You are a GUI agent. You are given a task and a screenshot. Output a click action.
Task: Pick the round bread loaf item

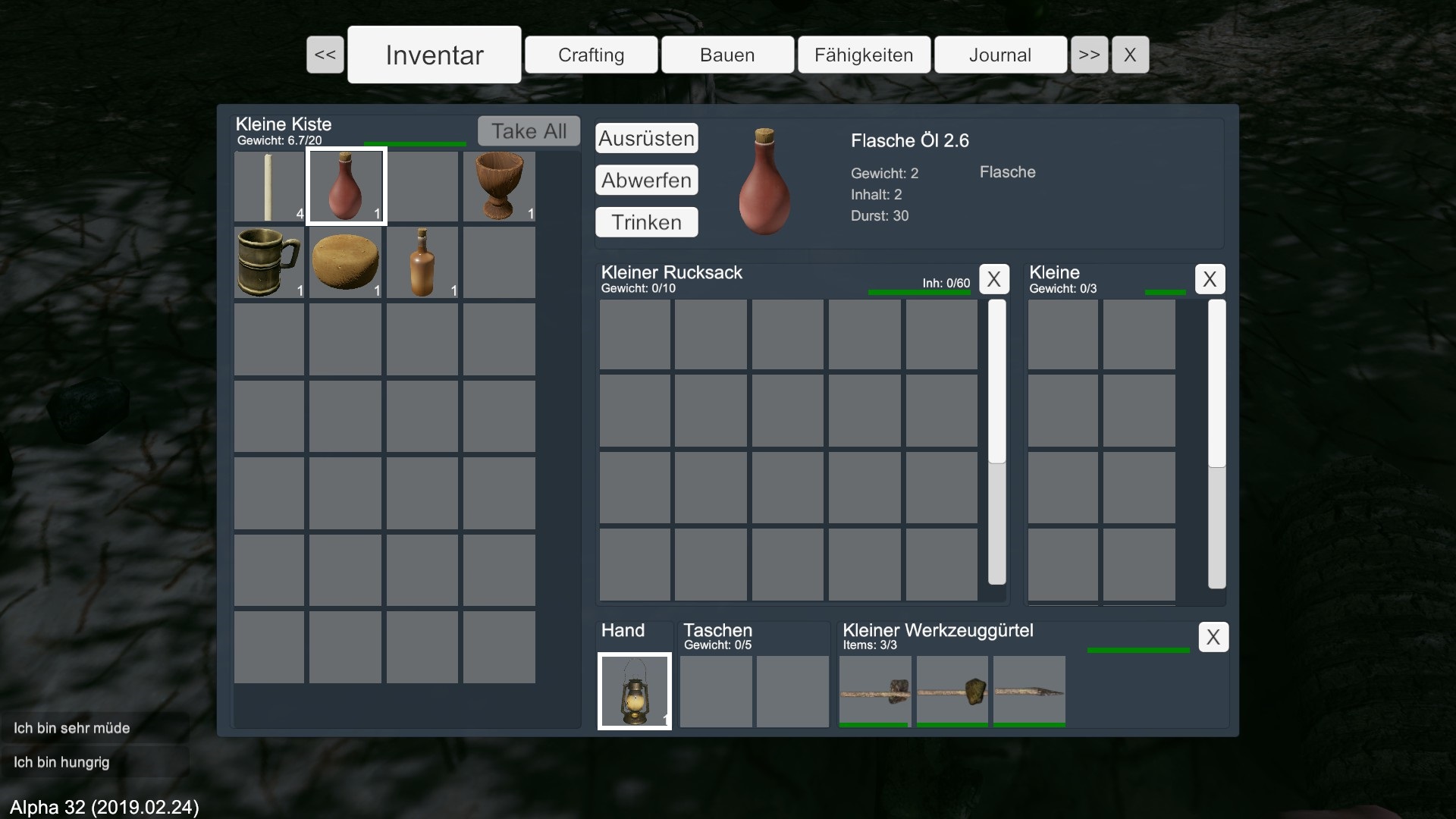pyautogui.click(x=346, y=262)
